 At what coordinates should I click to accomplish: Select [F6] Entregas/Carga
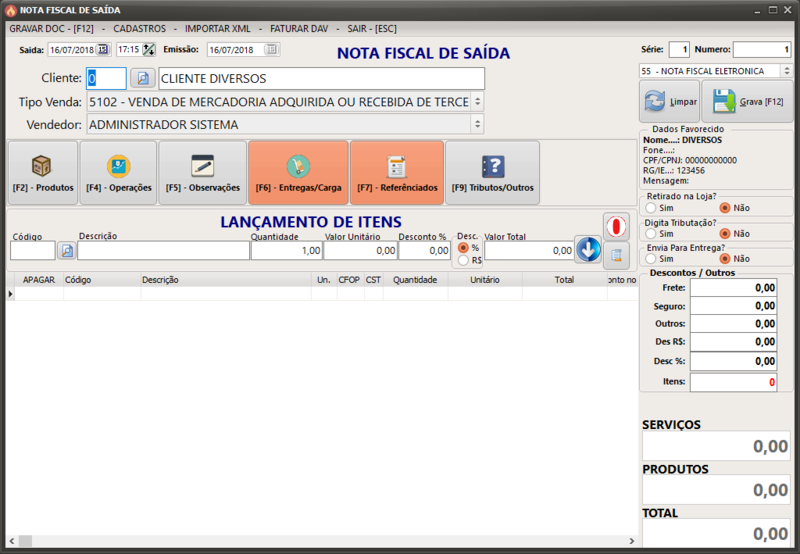coord(298,173)
